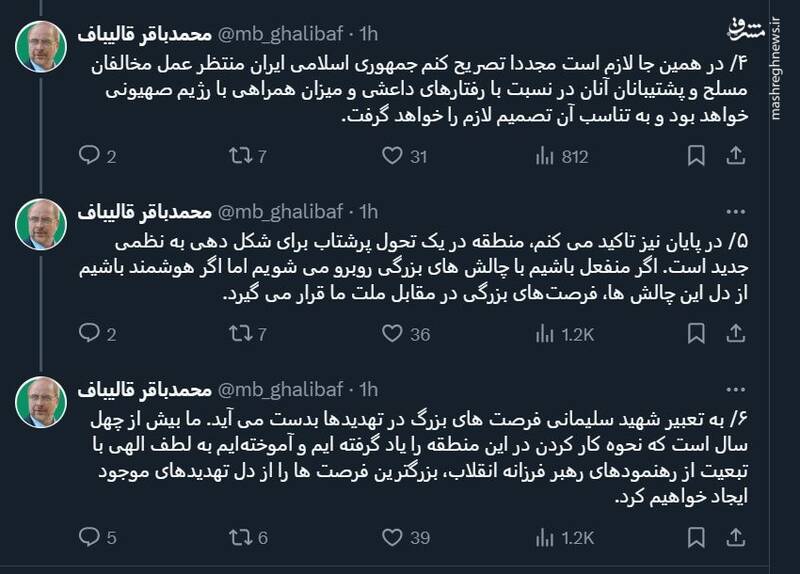Share the tweet numbered 4/
This screenshot has height=574, width=800.
[x=734, y=156]
